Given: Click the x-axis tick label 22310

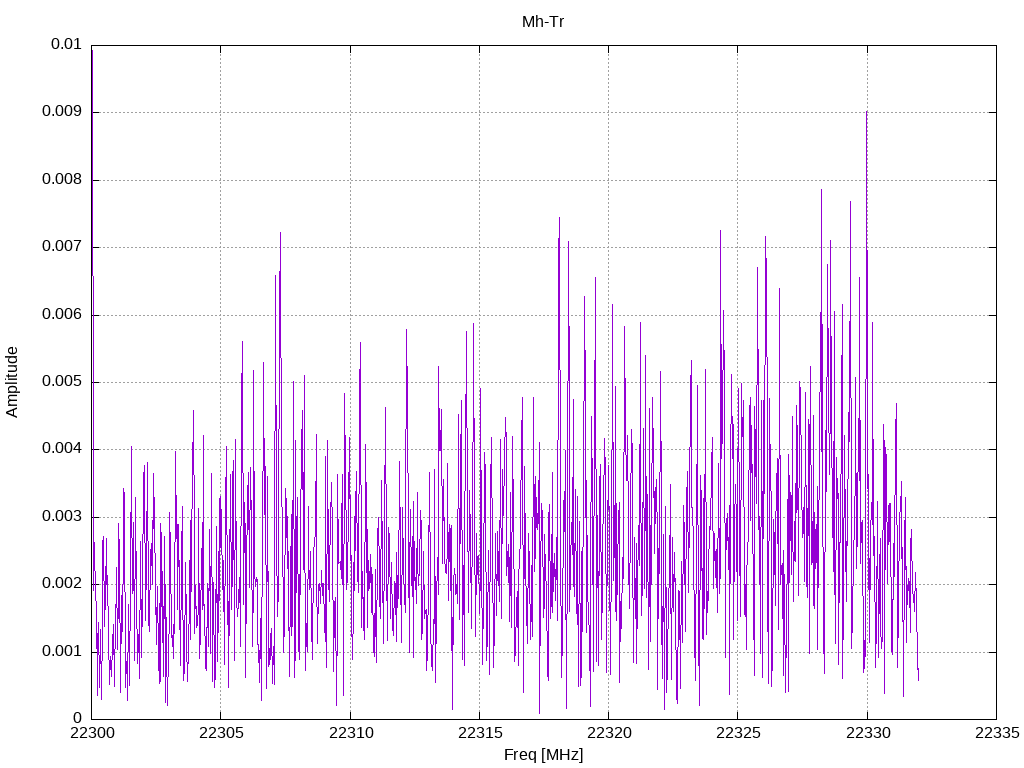Looking at the screenshot, I should tap(351, 733).
